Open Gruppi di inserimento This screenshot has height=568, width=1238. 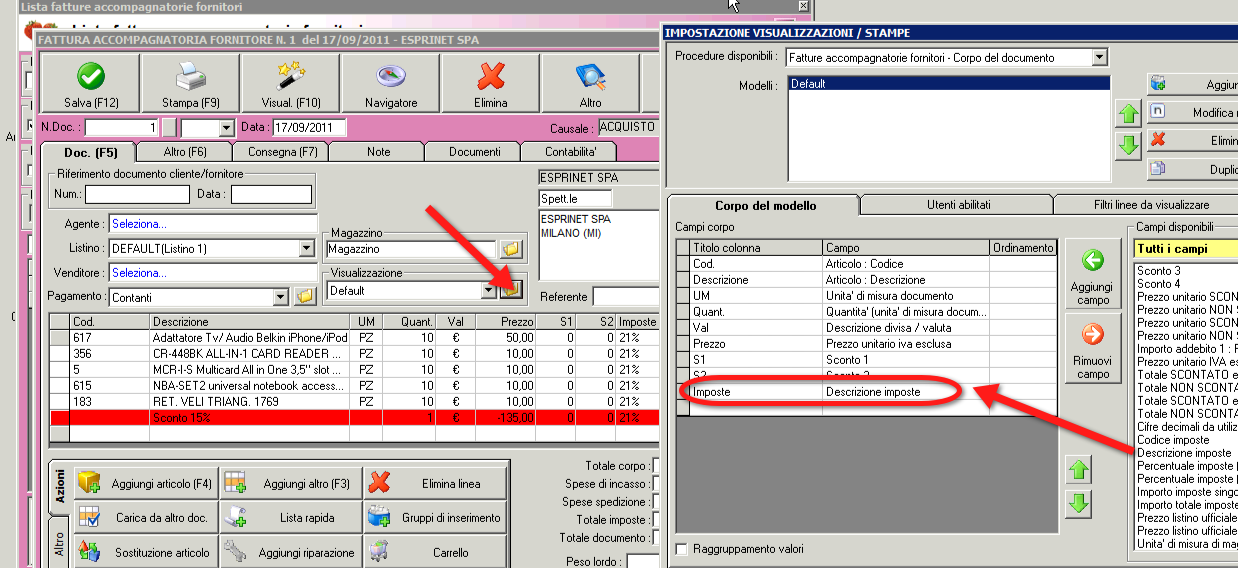click(435, 518)
